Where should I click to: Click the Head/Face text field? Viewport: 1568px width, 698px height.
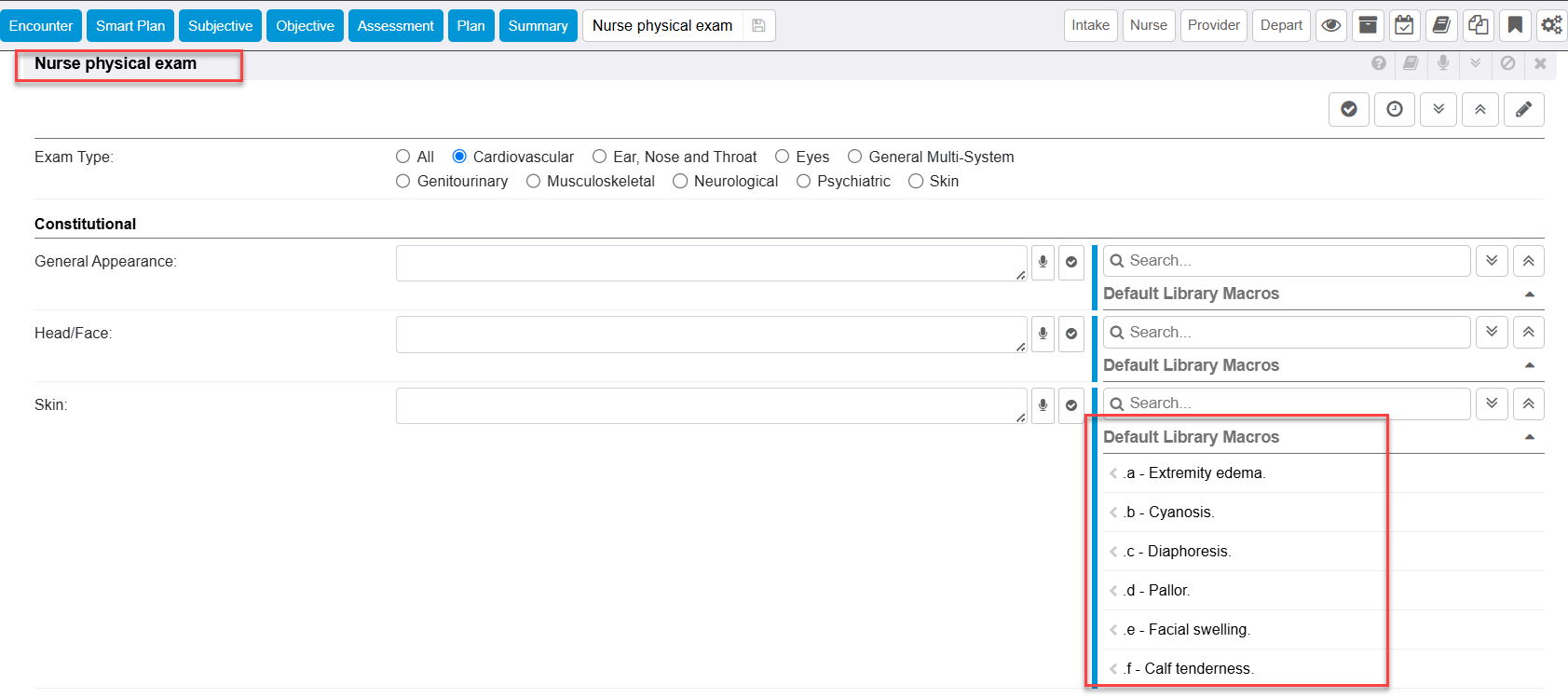click(x=710, y=334)
